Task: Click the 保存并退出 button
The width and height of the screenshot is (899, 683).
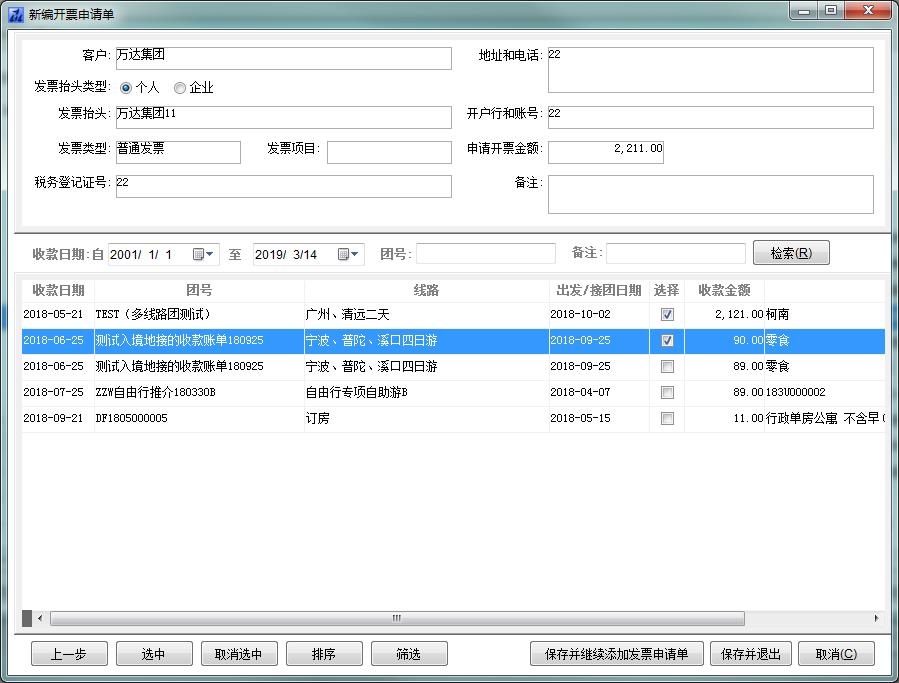Action: click(751, 654)
